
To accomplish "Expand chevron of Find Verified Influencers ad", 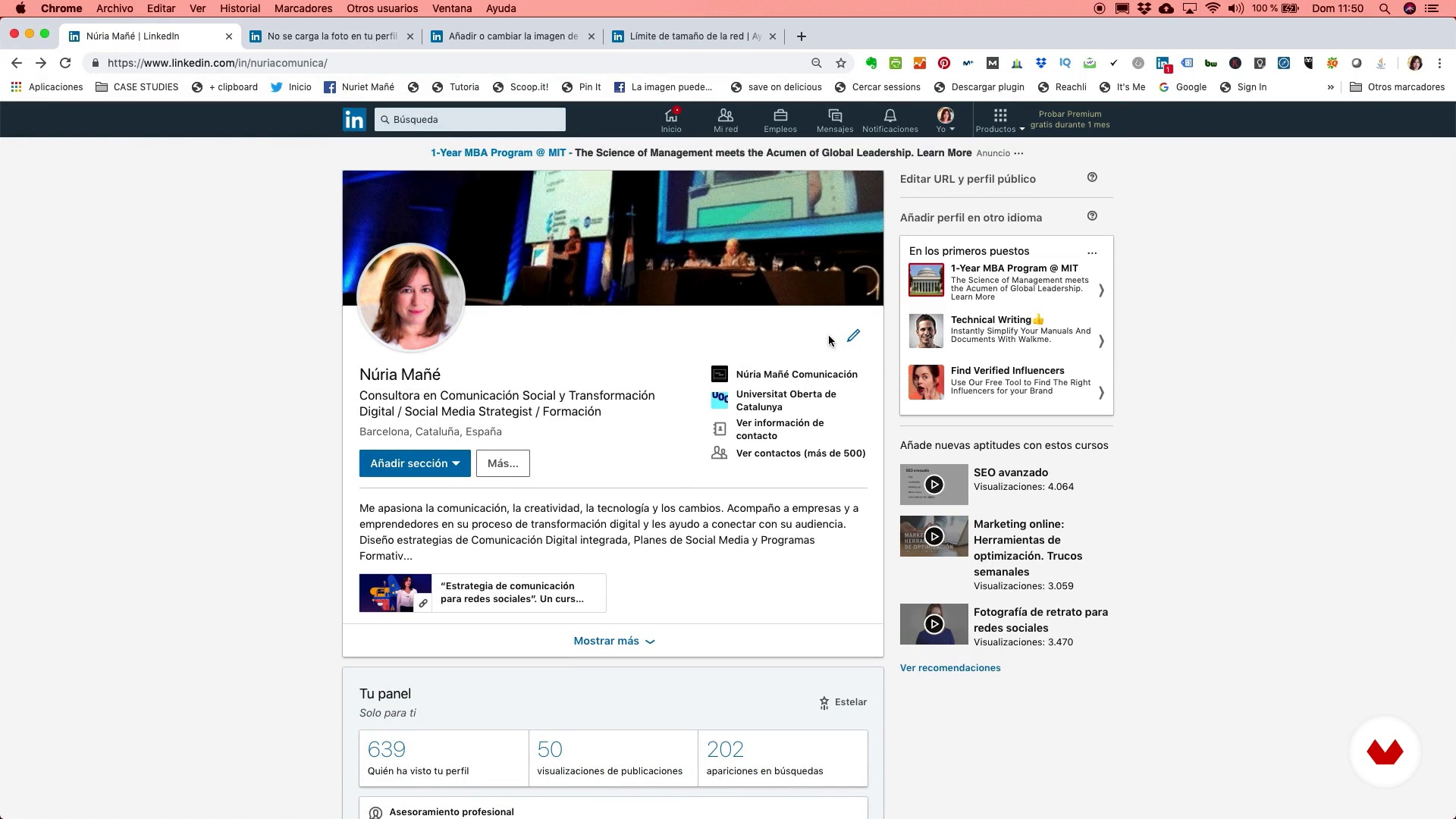I will point(1101,392).
